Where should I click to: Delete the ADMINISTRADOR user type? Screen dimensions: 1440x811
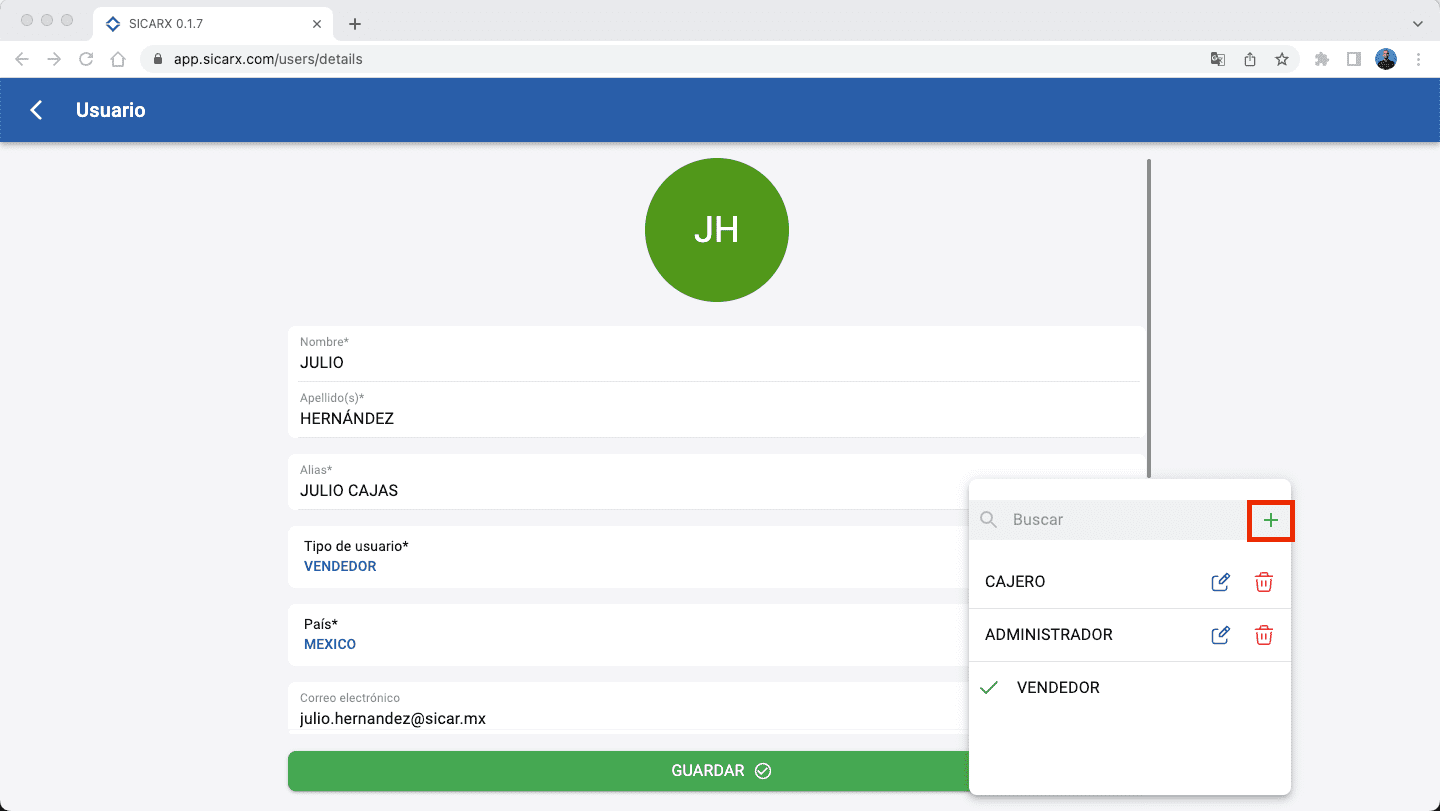coord(1264,635)
